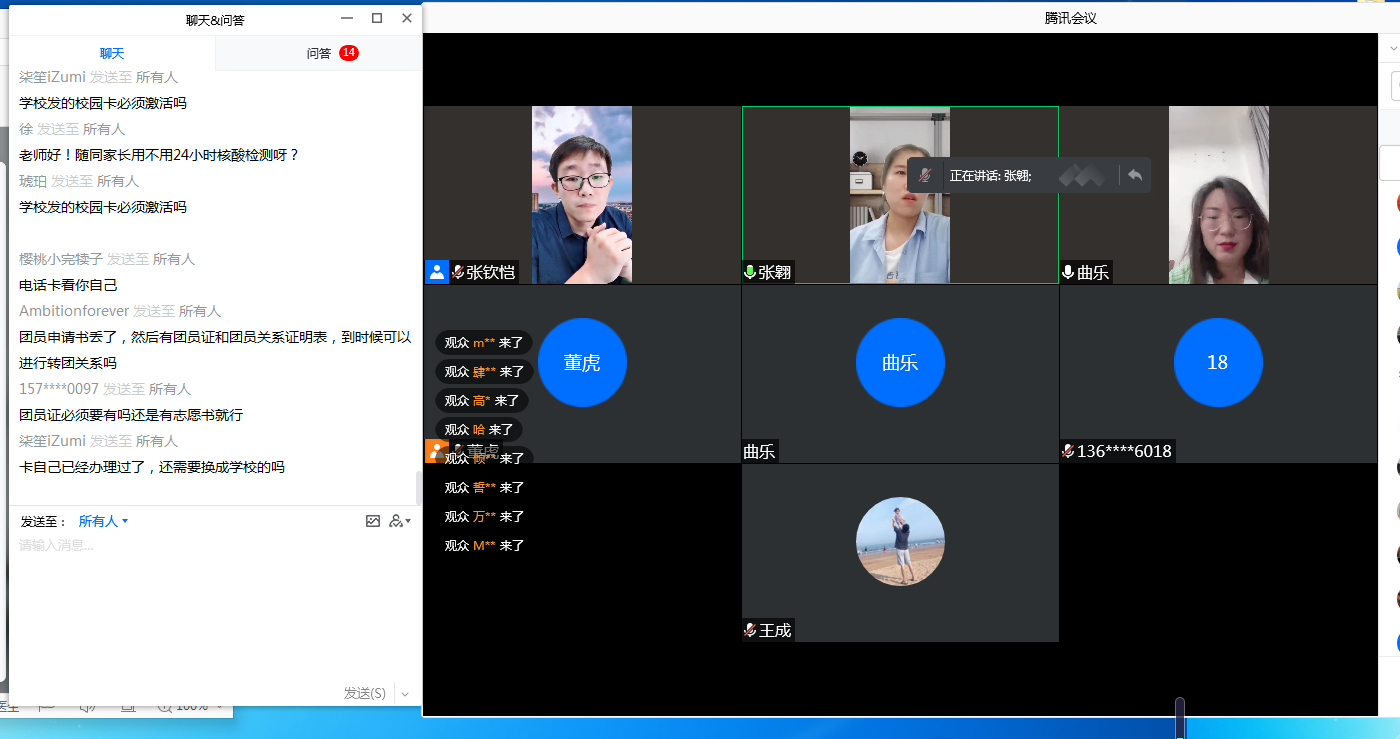The image size is (1400, 739).
Task: Switch to the 问答 tab
Action: pyautogui.click(x=319, y=53)
